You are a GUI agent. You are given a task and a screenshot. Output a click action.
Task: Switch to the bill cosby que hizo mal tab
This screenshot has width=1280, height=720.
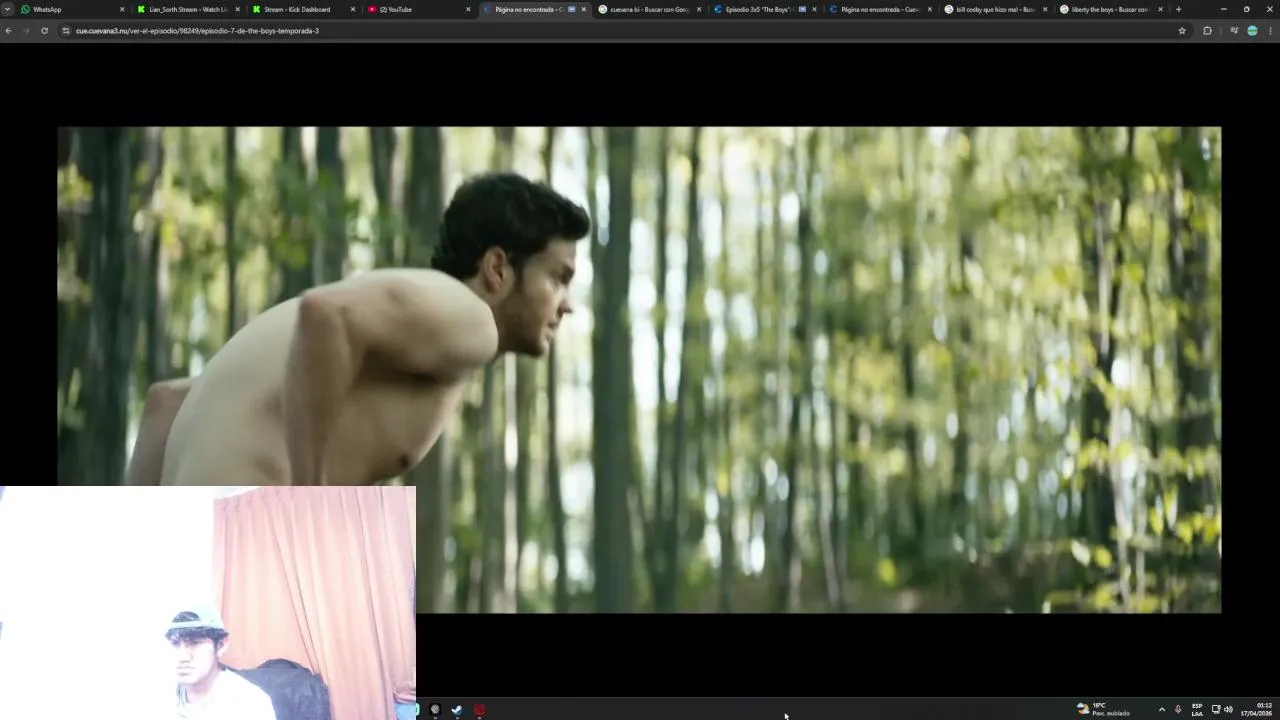994,9
